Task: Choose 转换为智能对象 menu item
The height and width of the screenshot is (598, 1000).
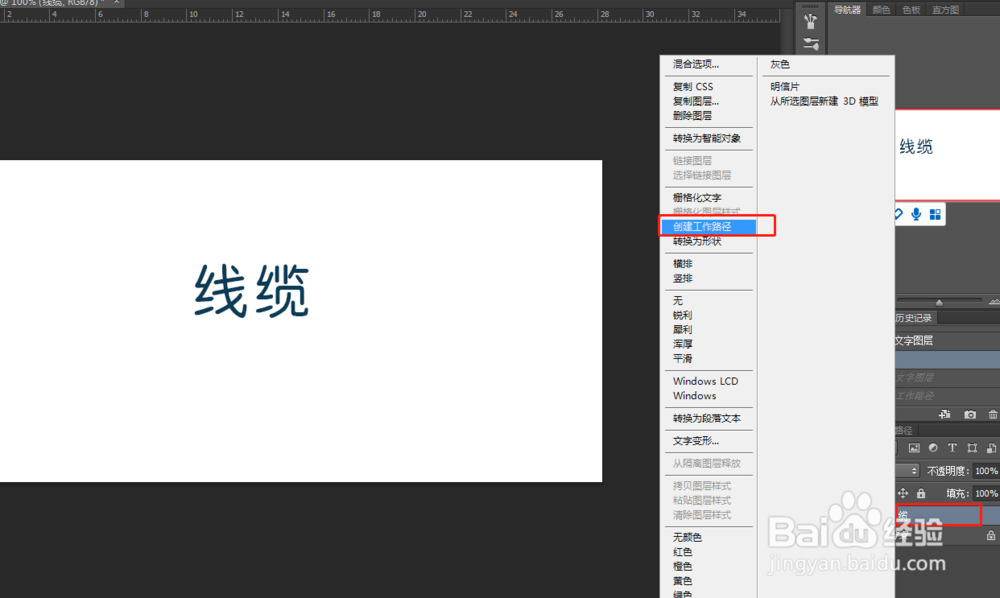Action: [x=707, y=138]
